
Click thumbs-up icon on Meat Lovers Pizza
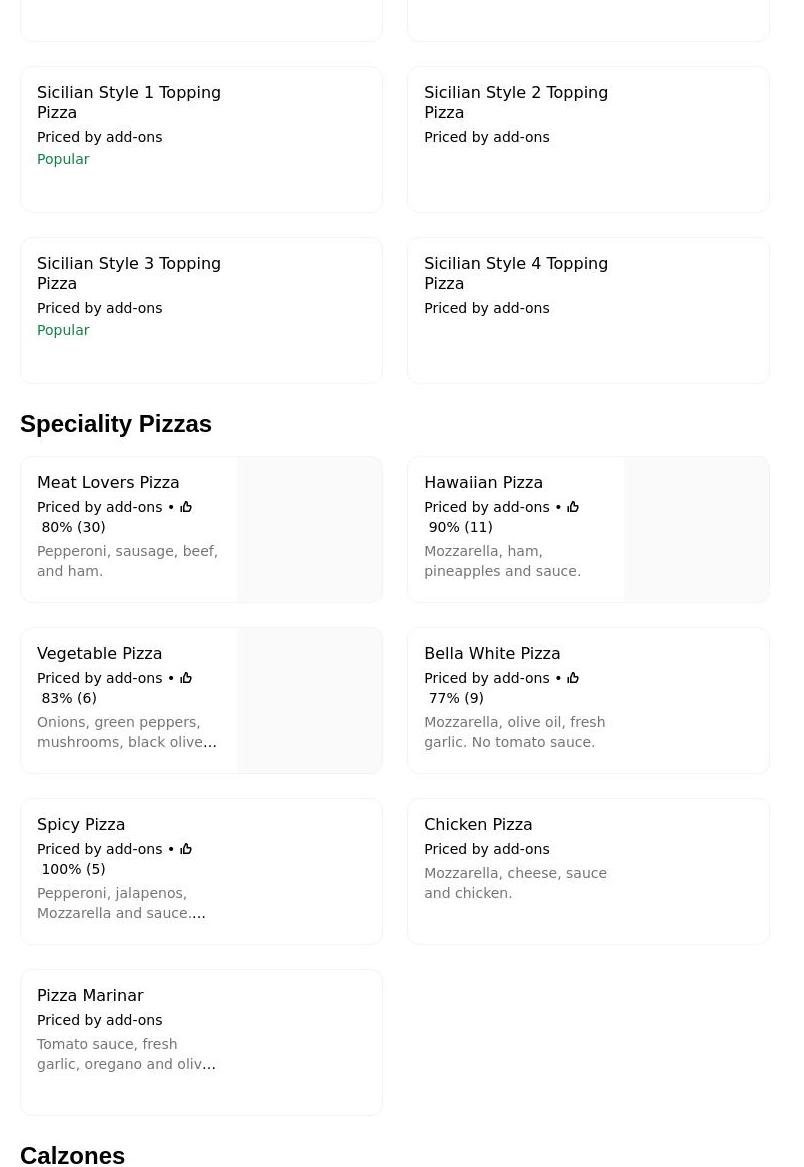coord(186,508)
